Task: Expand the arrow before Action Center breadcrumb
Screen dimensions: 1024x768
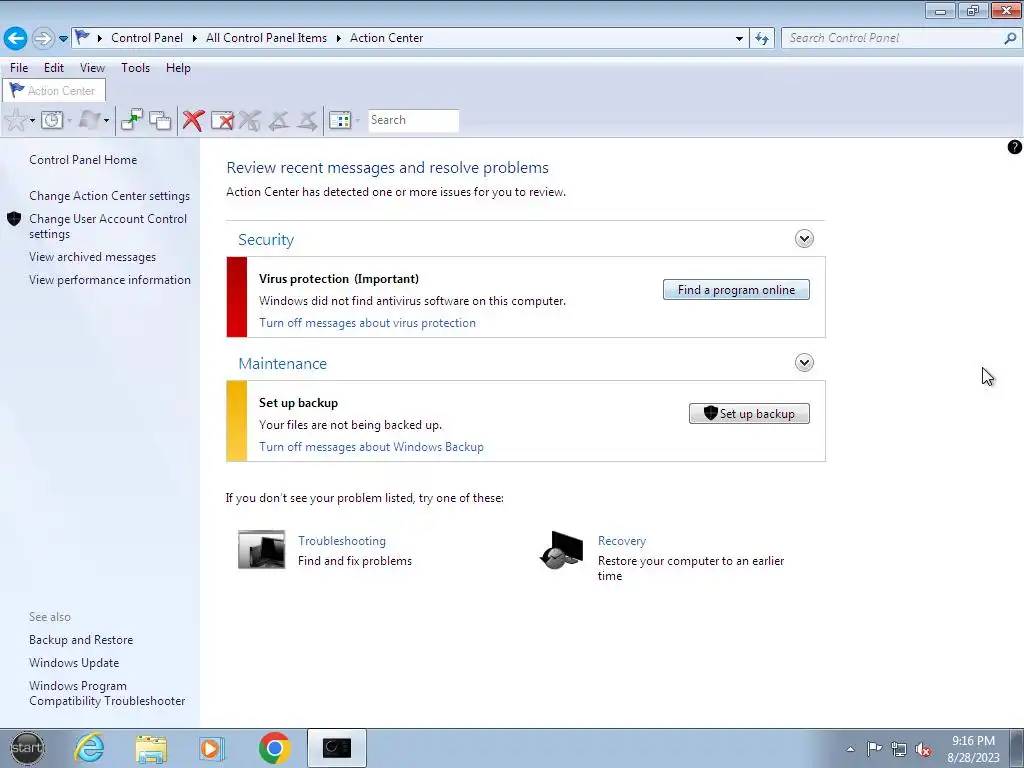Action: coord(338,38)
